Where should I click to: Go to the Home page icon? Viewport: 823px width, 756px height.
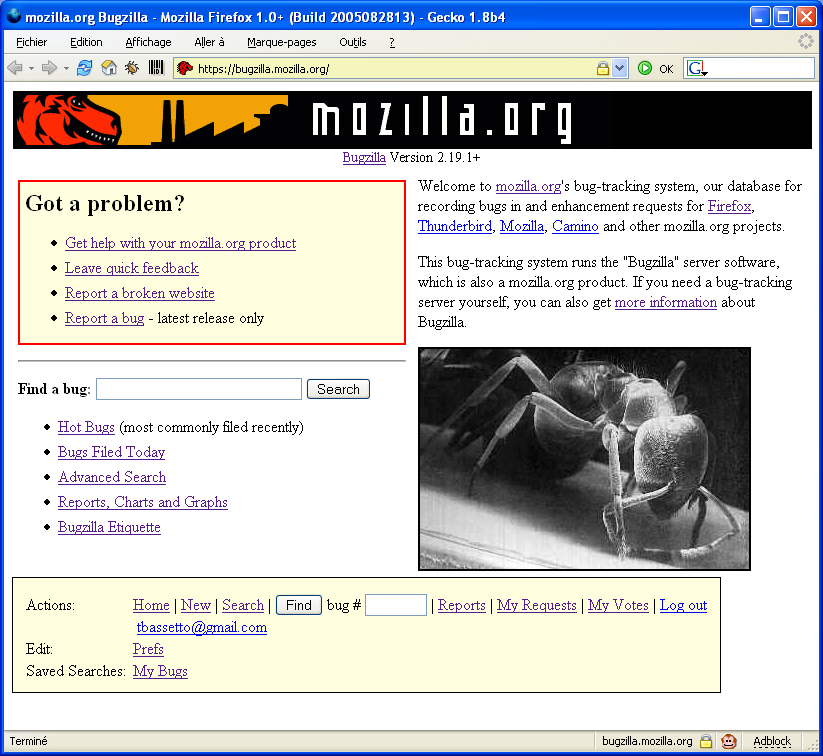click(x=109, y=68)
